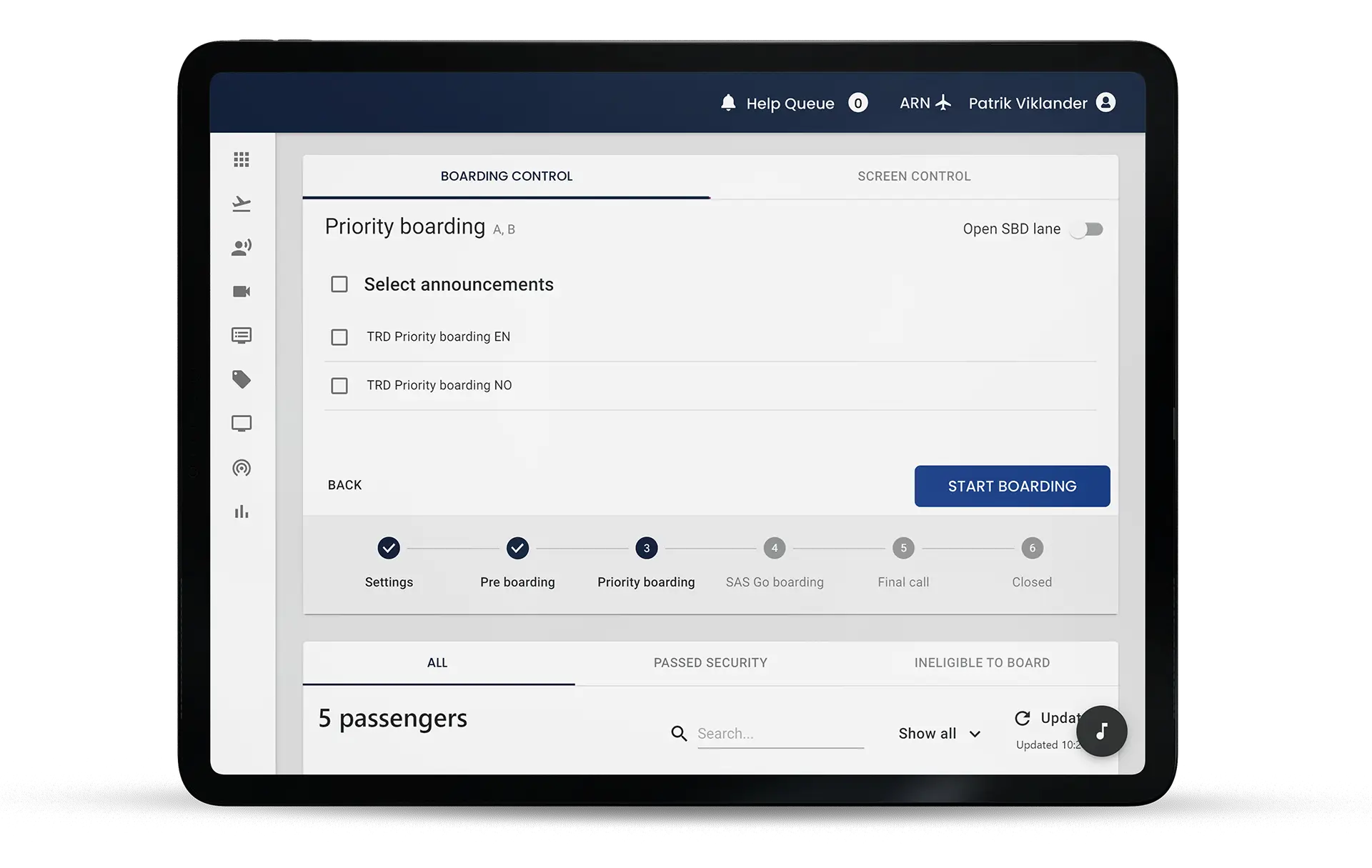The width and height of the screenshot is (1372, 868).
Task: Switch to the Passed Security tab
Action: click(x=710, y=663)
